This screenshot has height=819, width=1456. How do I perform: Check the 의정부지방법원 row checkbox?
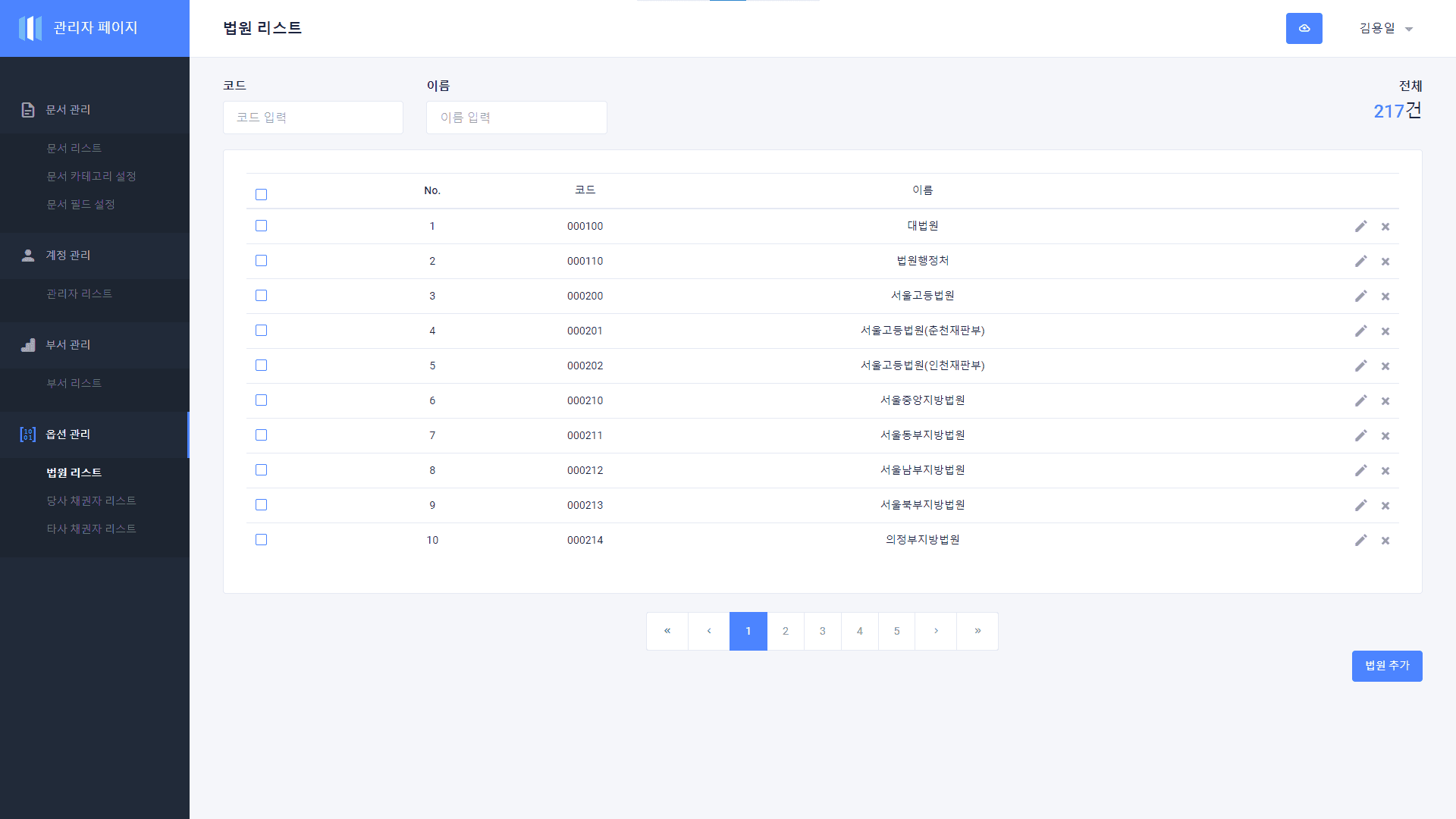tap(261, 540)
